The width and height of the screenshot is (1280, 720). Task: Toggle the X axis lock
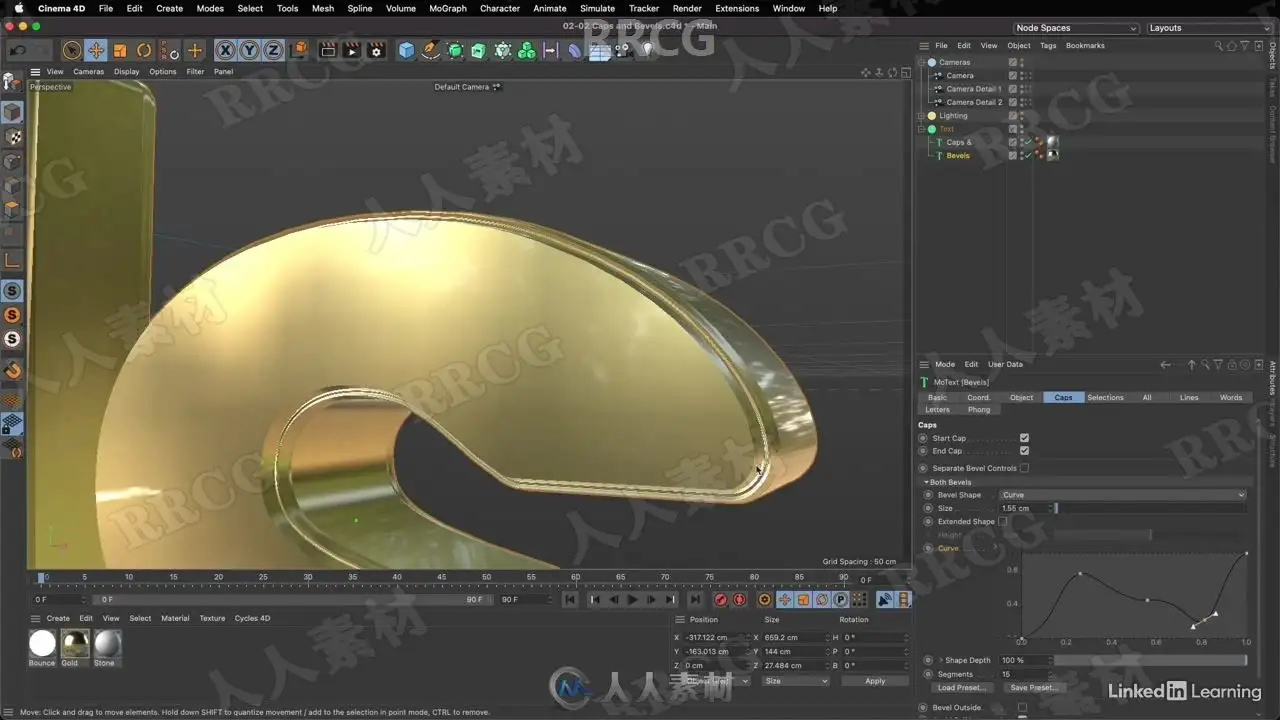click(x=225, y=50)
